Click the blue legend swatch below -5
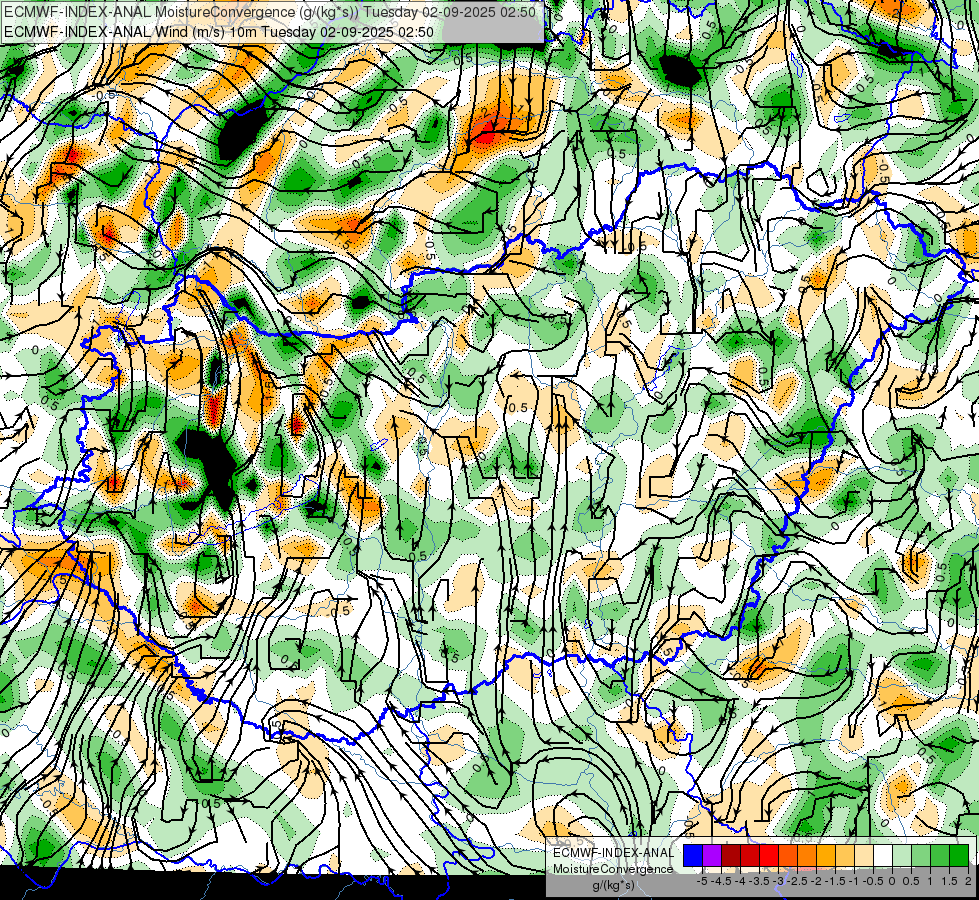 pos(693,856)
